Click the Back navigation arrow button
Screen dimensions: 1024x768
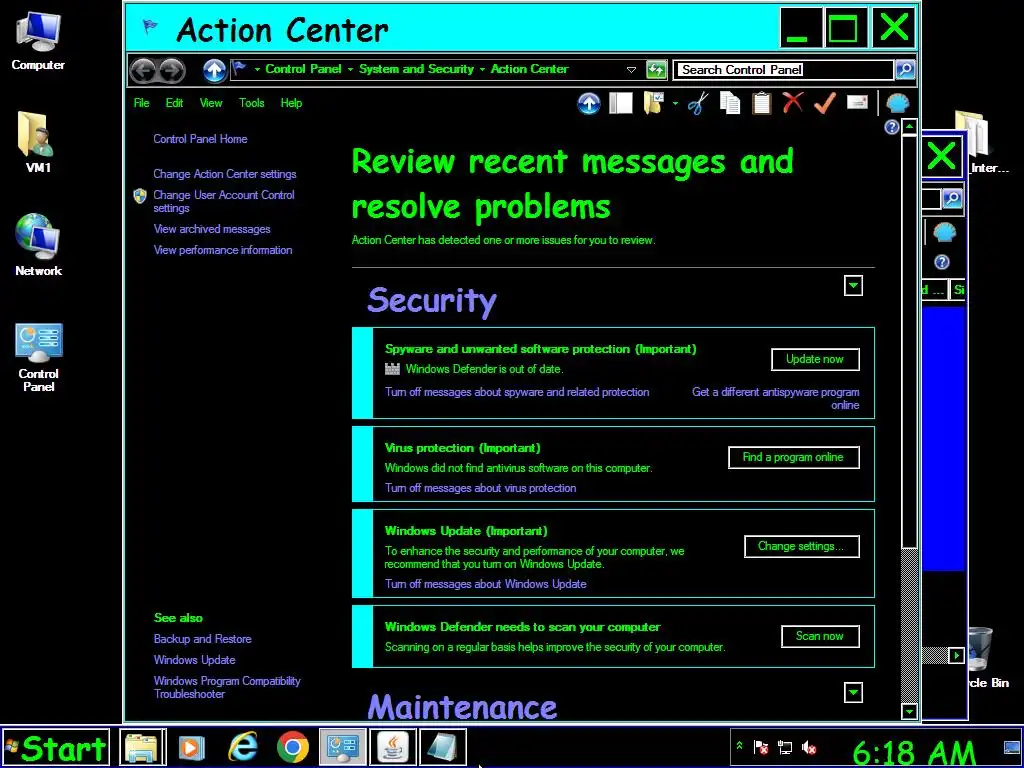tap(143, 70)
